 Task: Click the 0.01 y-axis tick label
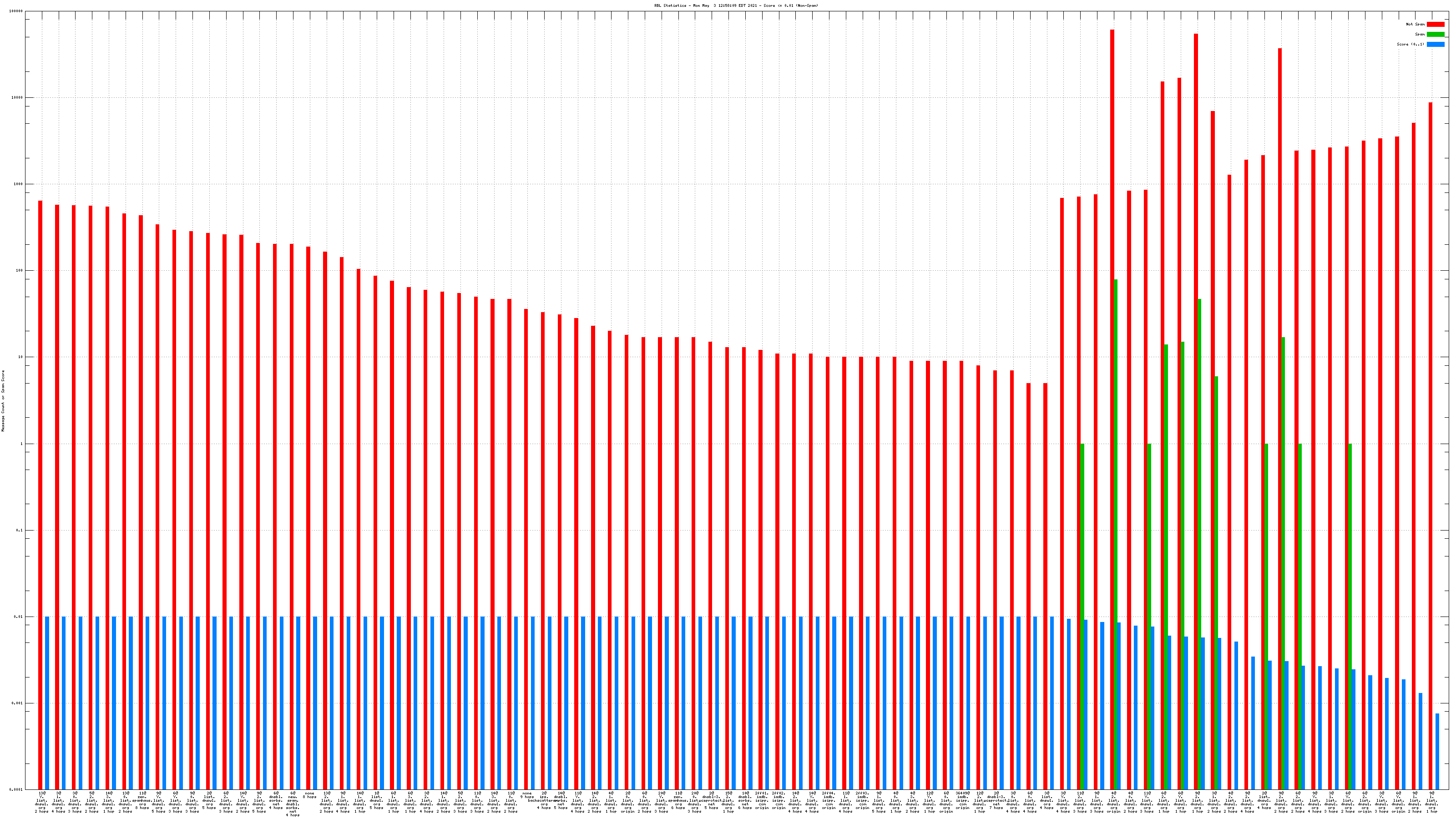coord(19,617)
